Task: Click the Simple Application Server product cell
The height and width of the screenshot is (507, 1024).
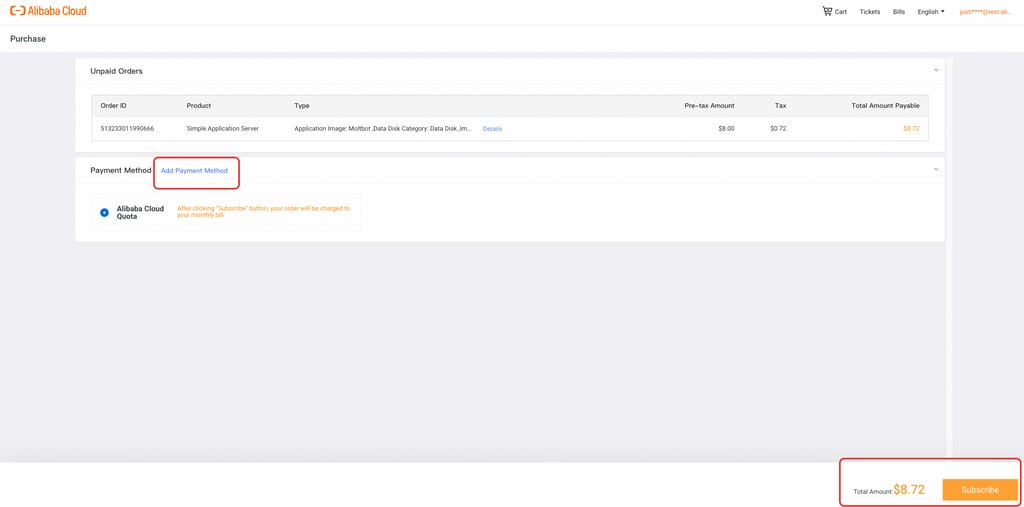Action: [222, 129]
